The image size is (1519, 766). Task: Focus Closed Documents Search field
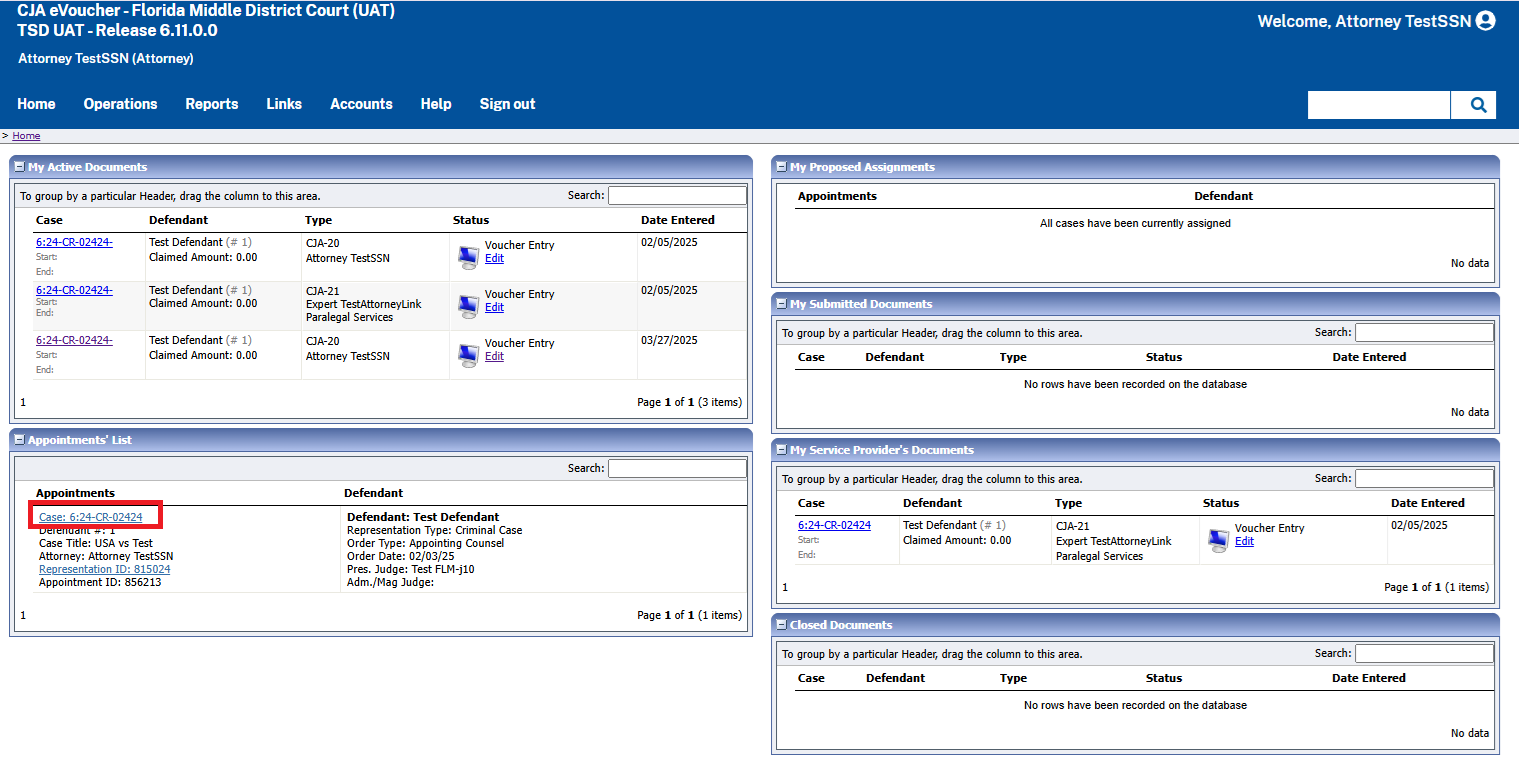(1424, 653)
